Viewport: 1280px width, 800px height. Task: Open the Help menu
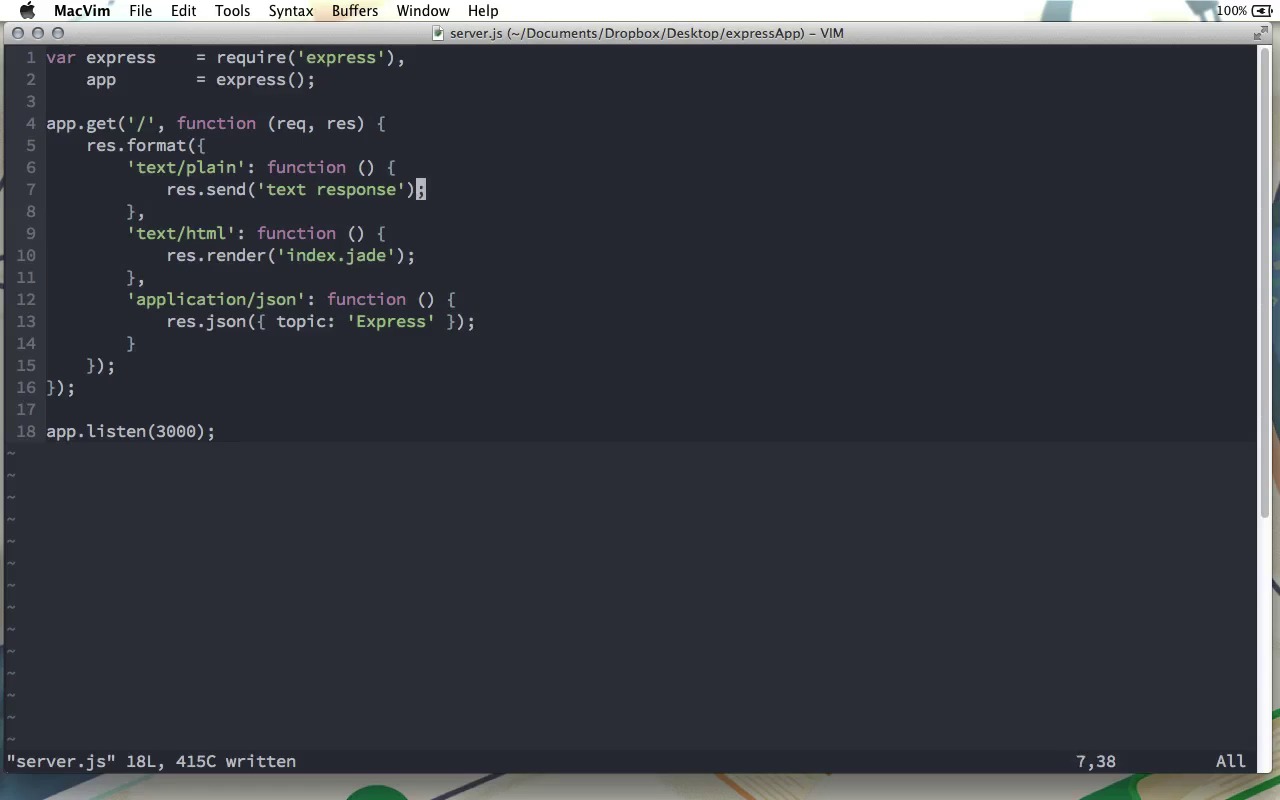[x=483, y=11]
